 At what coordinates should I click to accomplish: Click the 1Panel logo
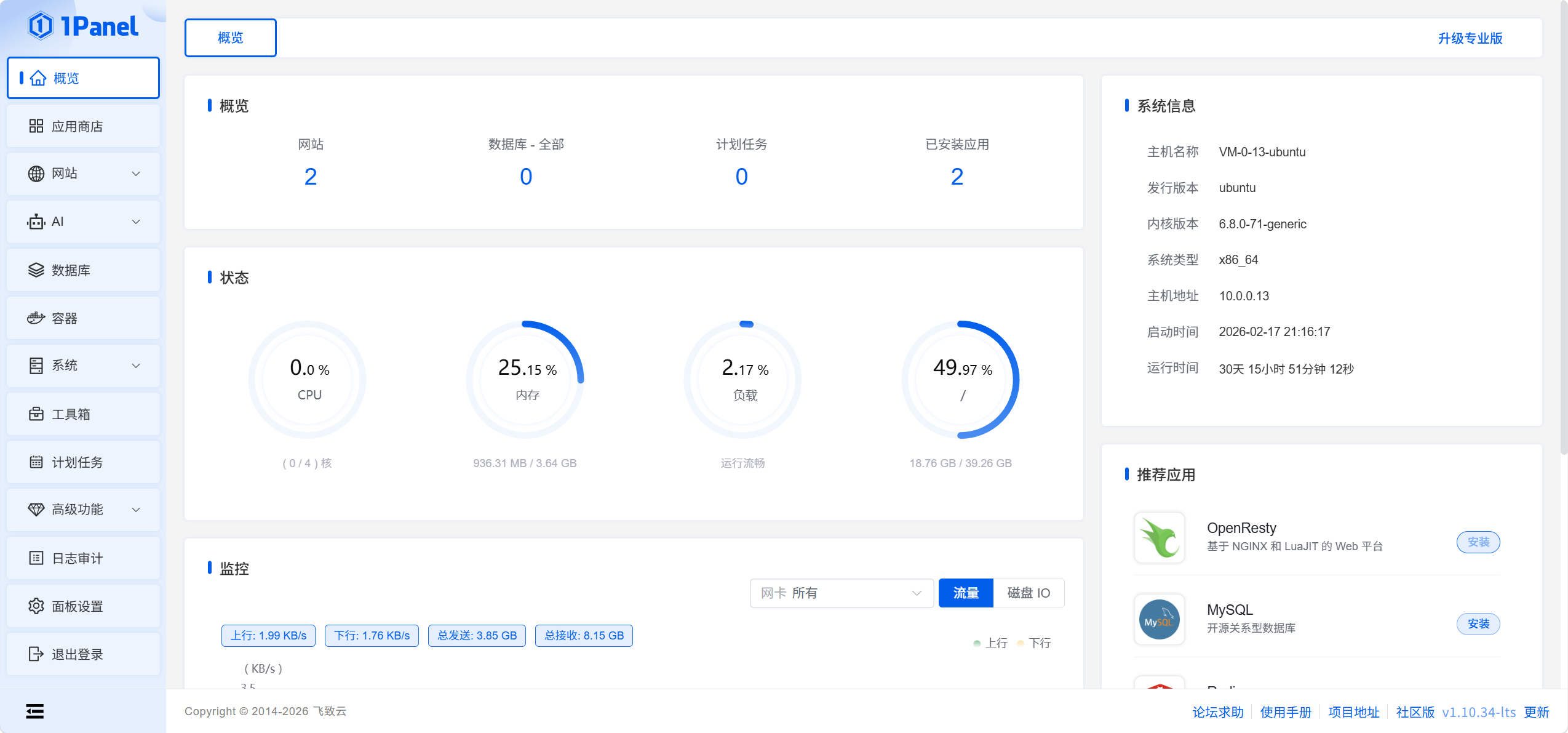tap(83, 26)
